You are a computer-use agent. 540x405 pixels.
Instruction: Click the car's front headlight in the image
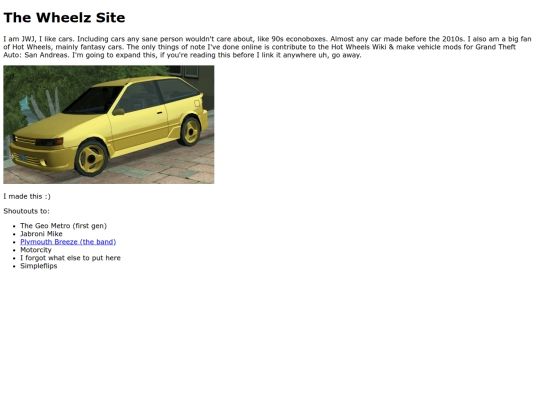point(49,142)
